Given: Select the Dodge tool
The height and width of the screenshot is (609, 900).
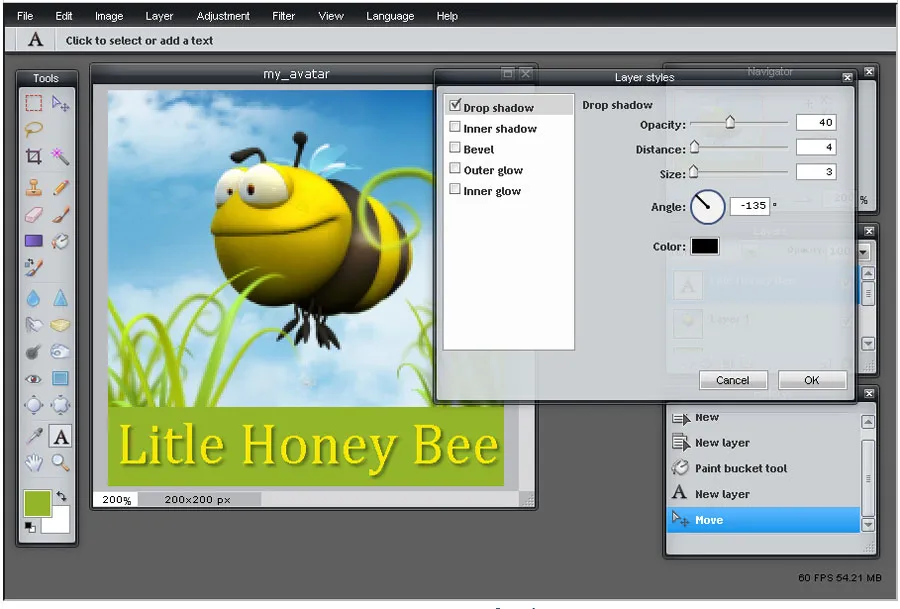Looking at the screenshot, I should click(x=34, y=351).
